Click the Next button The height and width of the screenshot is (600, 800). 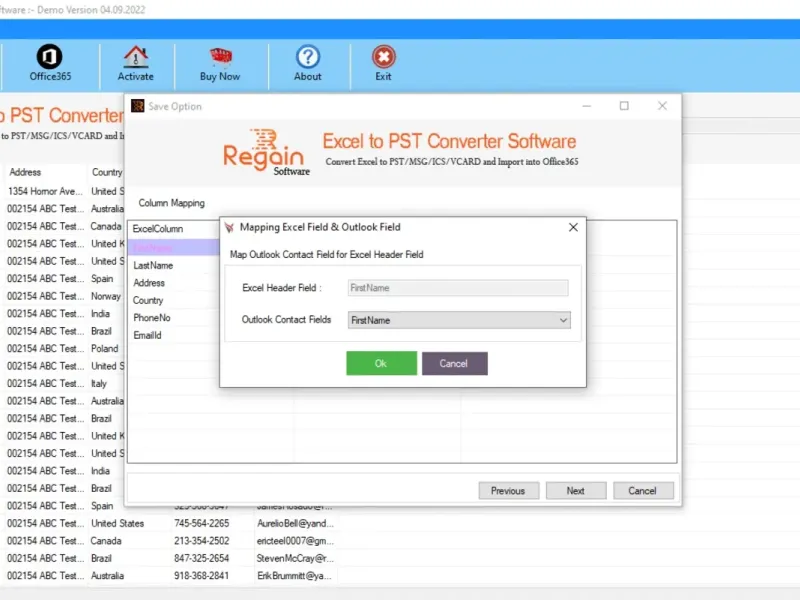click(576, 491)
